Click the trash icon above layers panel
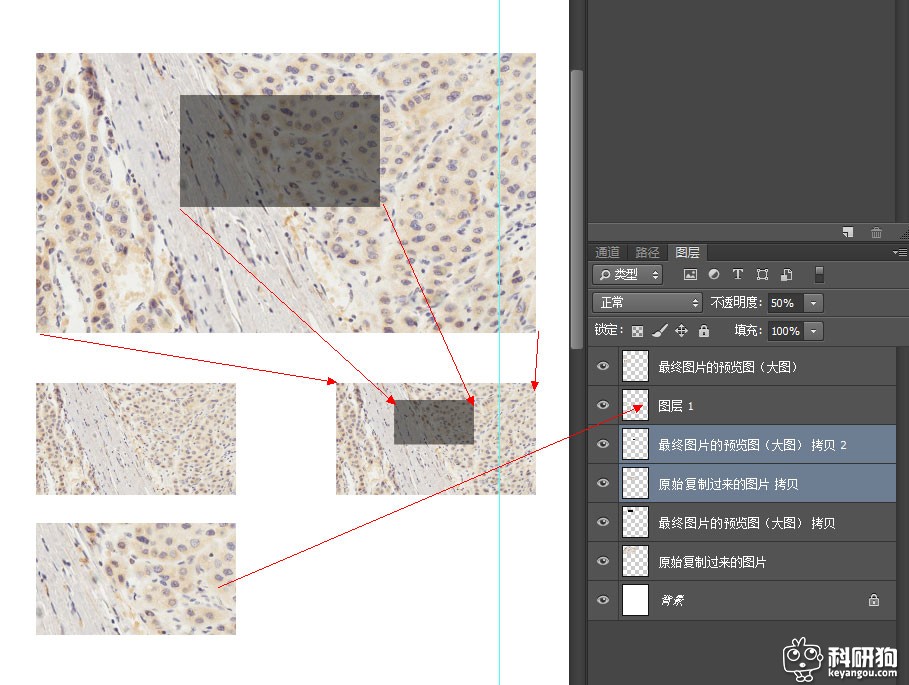 [876, 233]
